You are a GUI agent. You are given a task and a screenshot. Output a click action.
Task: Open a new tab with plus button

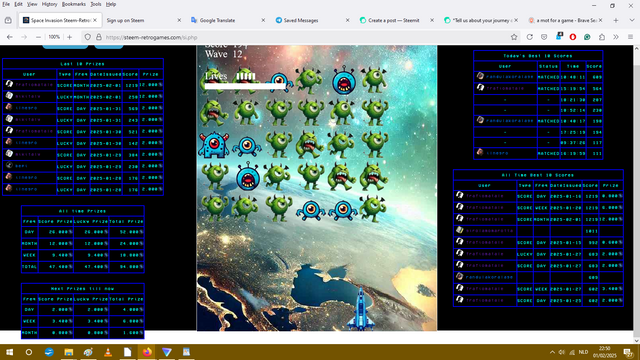(616, 20)
